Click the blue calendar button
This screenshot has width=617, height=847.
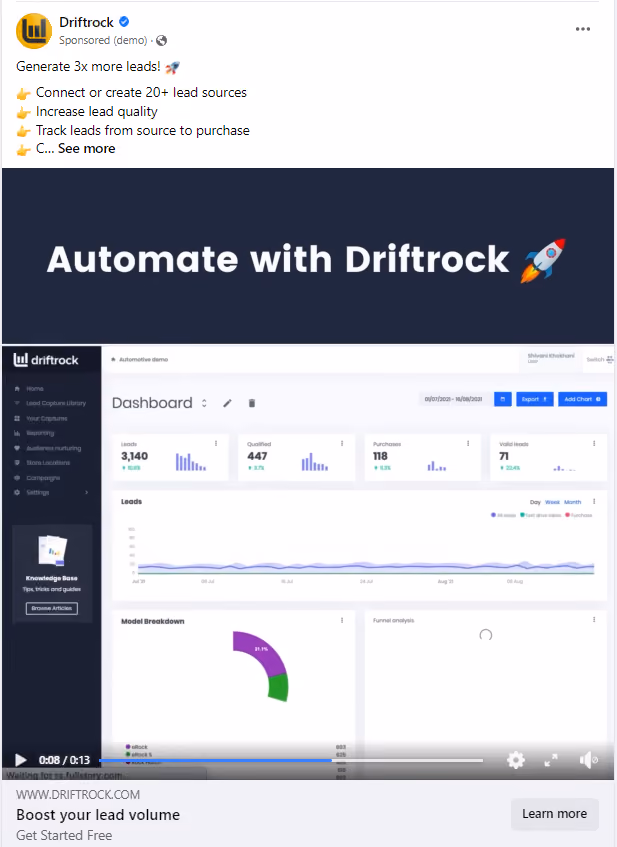[x=502, y=399]
